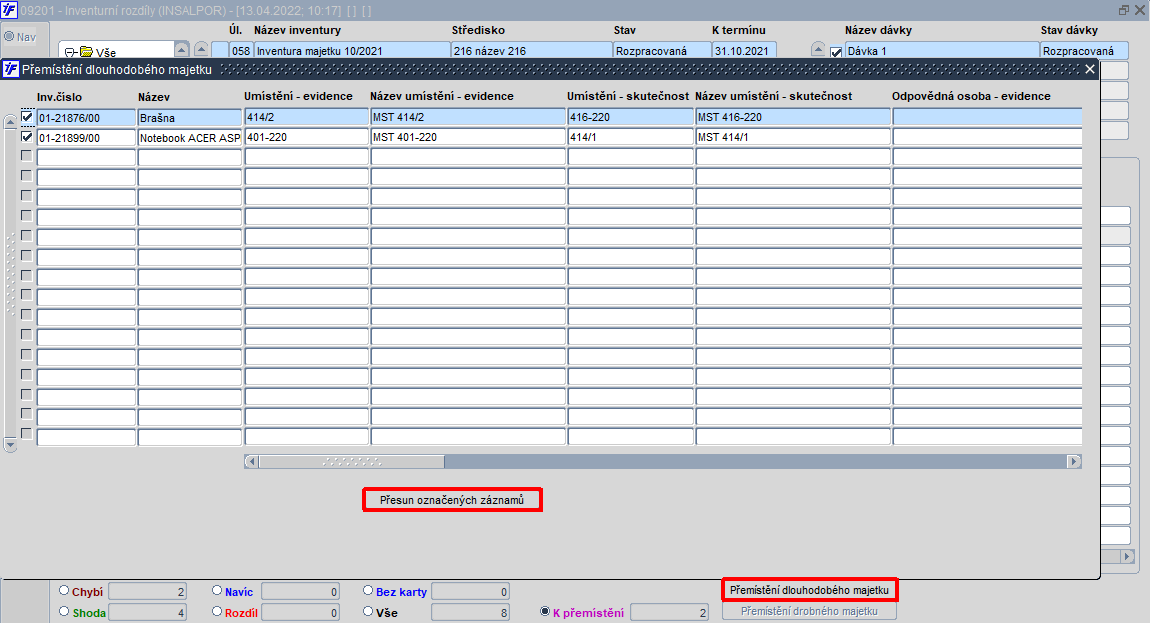Click the Dávka 1 name field
1150x623 pixels.
942,51
